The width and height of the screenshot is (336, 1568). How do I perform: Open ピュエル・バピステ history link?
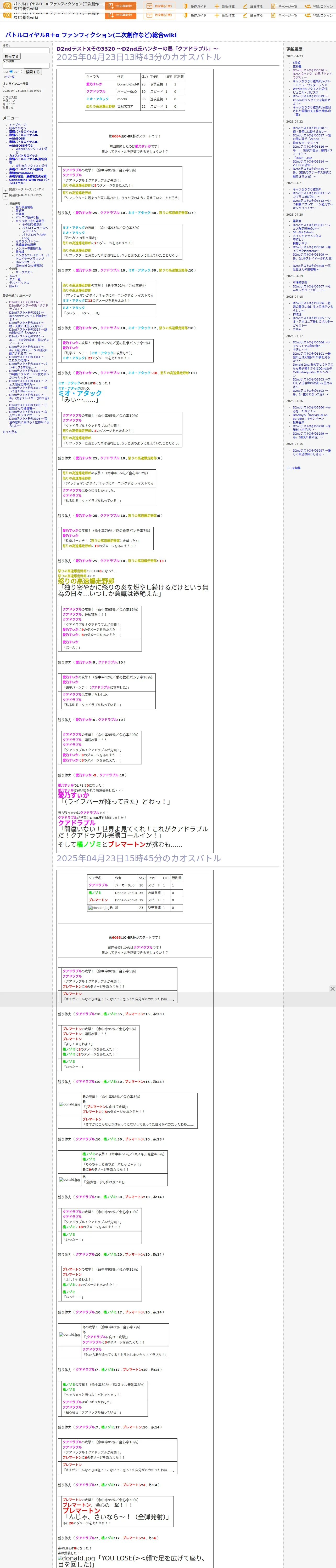click(x=305, y=93)
